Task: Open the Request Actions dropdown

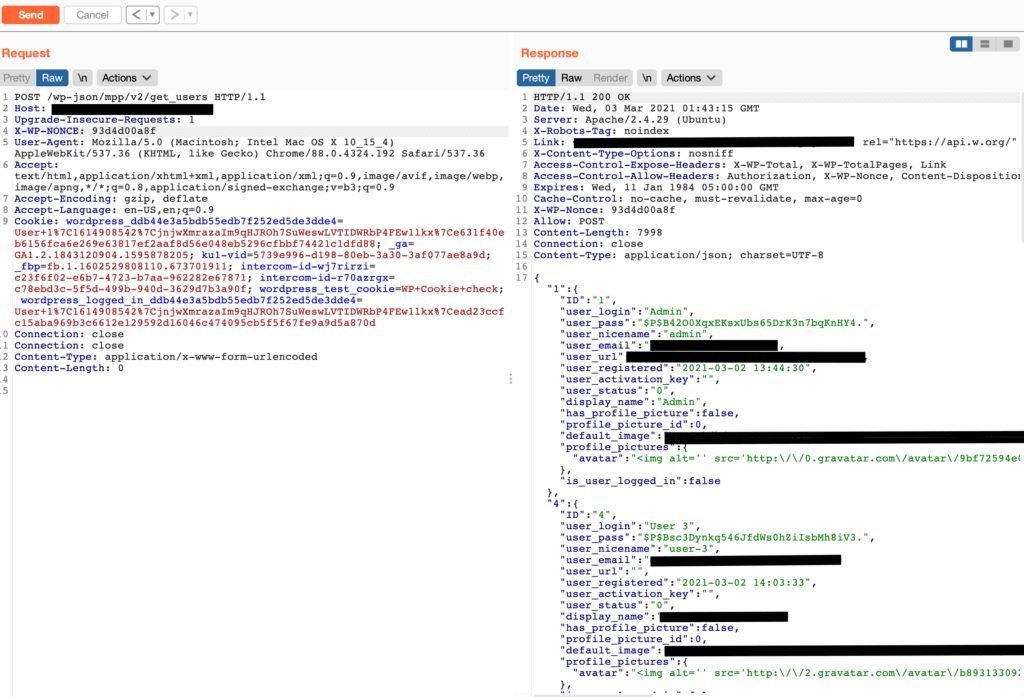Action: coord(127,78)
